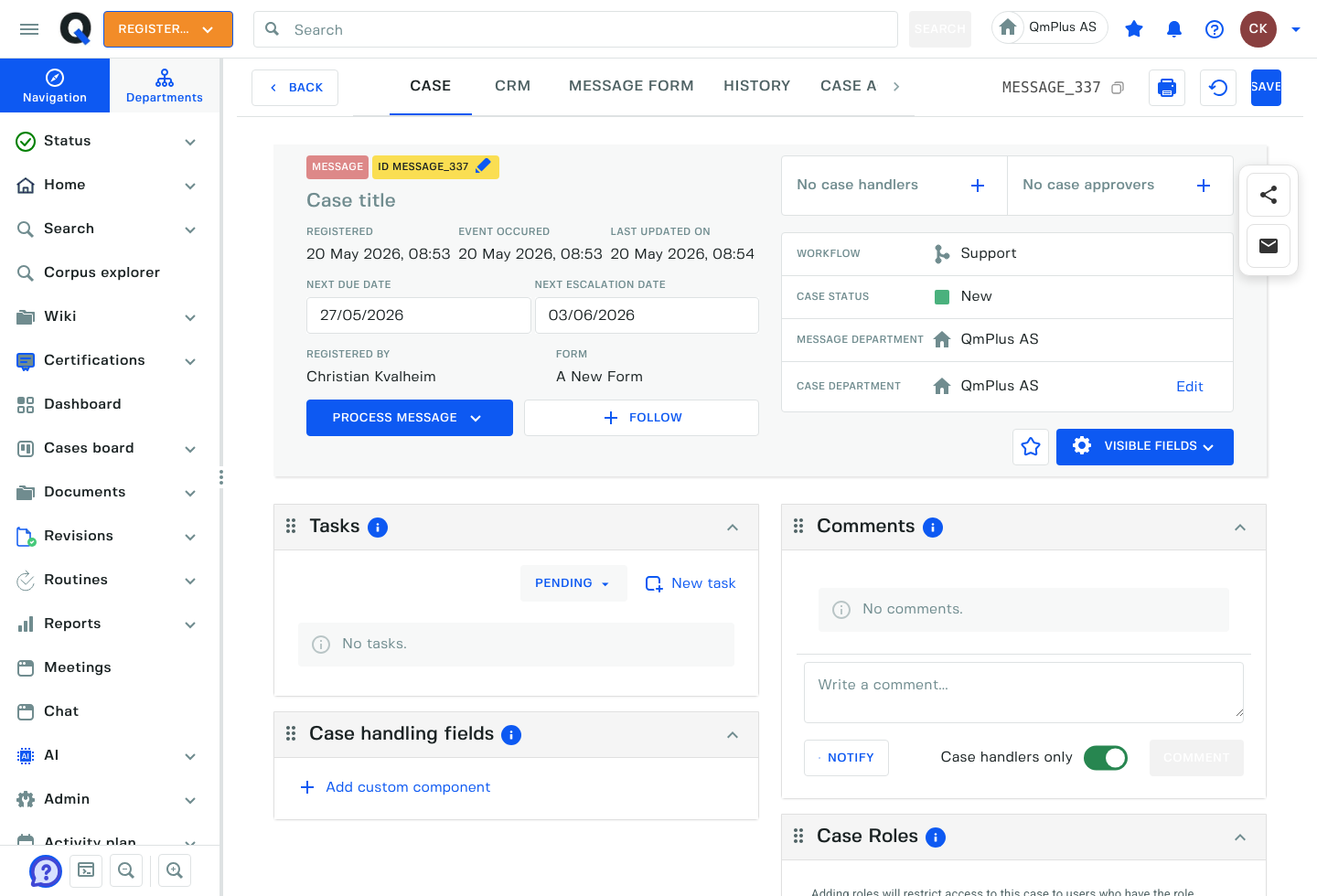Switch to the CRM tab

tap(513, 87)
